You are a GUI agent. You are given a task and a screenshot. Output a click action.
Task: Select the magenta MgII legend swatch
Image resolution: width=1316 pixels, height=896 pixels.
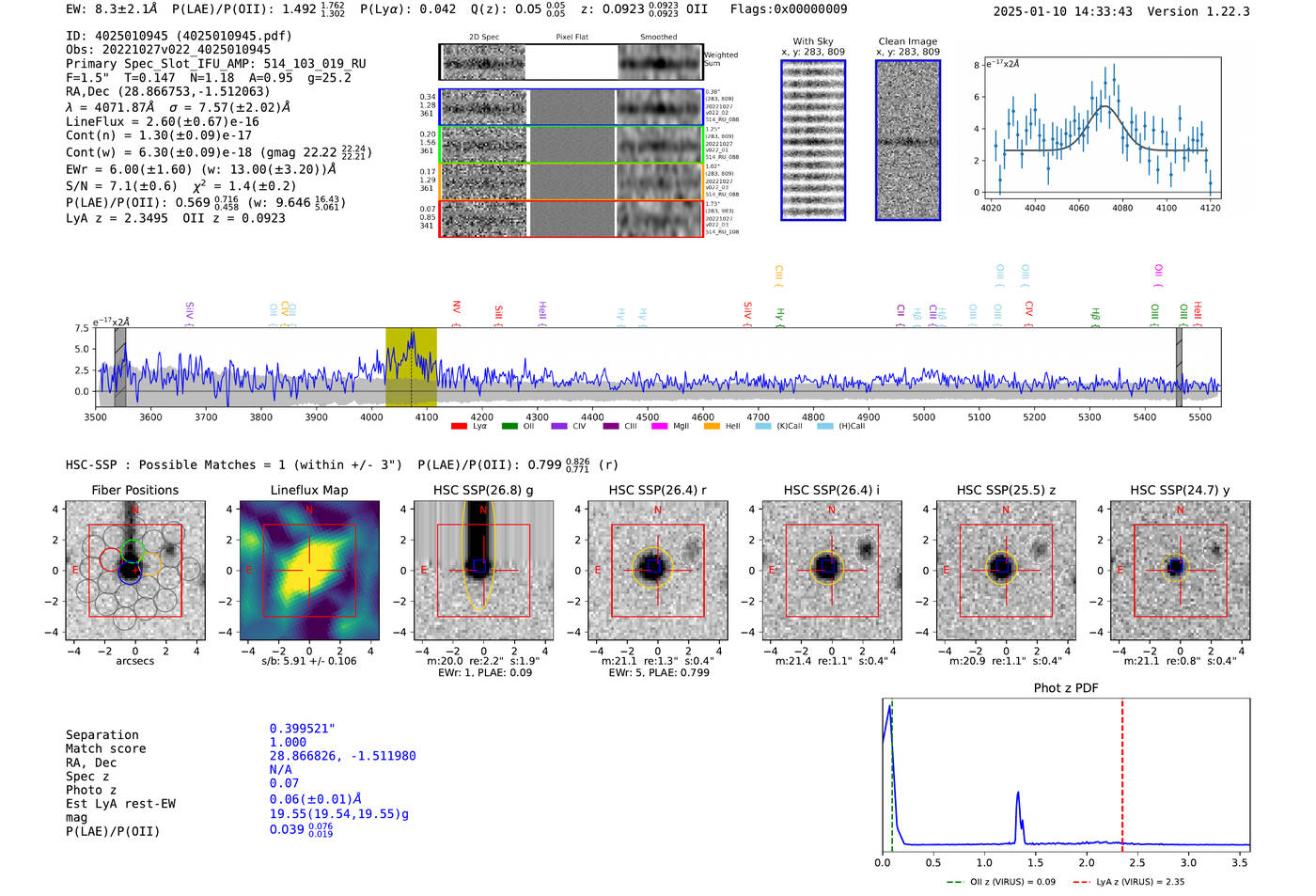659,427
